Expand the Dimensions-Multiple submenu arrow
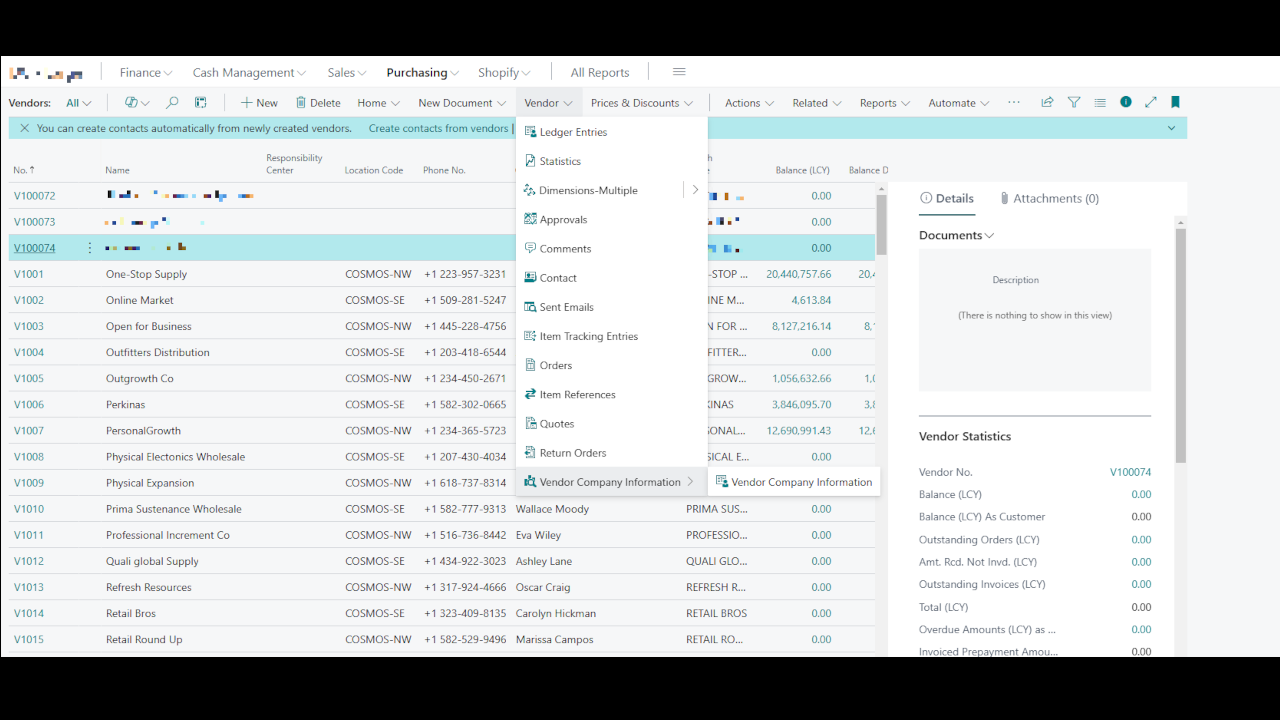This screenshot has width=1280, height=720. [x=695, y=190]
